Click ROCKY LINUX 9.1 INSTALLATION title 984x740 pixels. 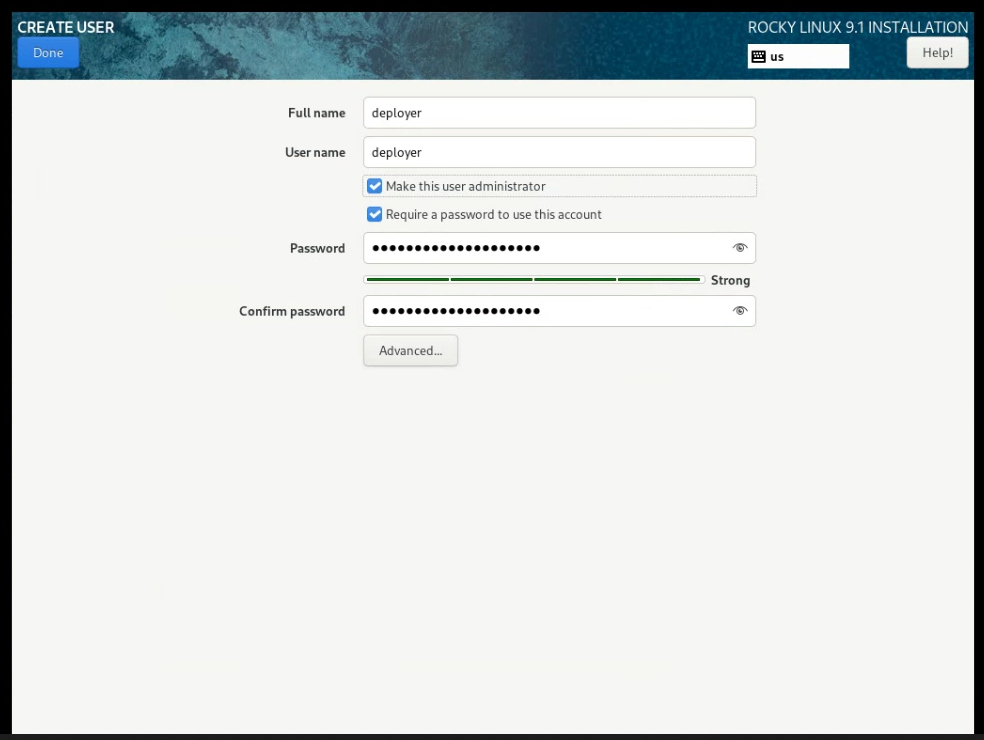[x=858, y=27]
